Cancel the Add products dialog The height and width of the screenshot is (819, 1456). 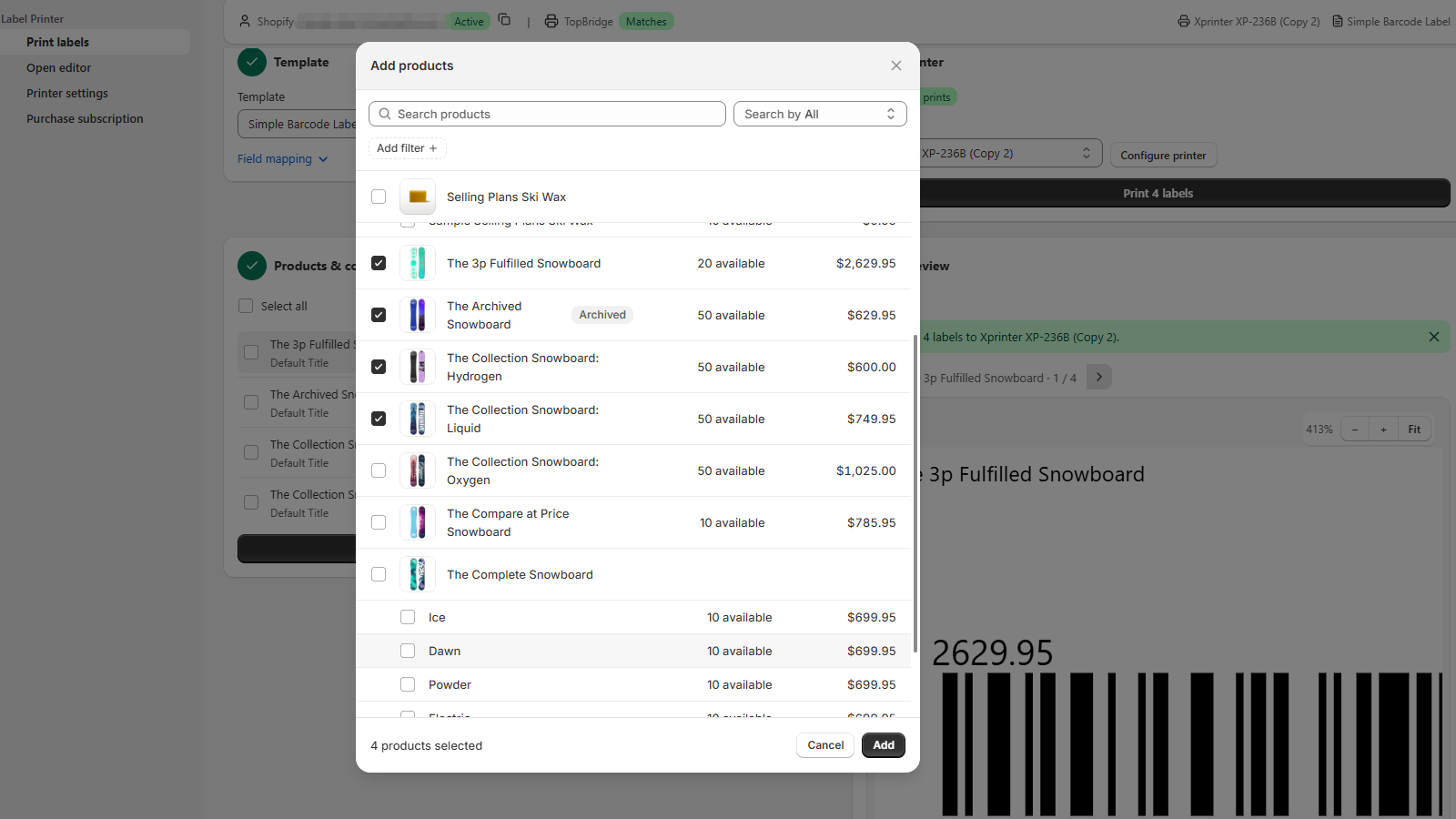[x=825, y=745]
